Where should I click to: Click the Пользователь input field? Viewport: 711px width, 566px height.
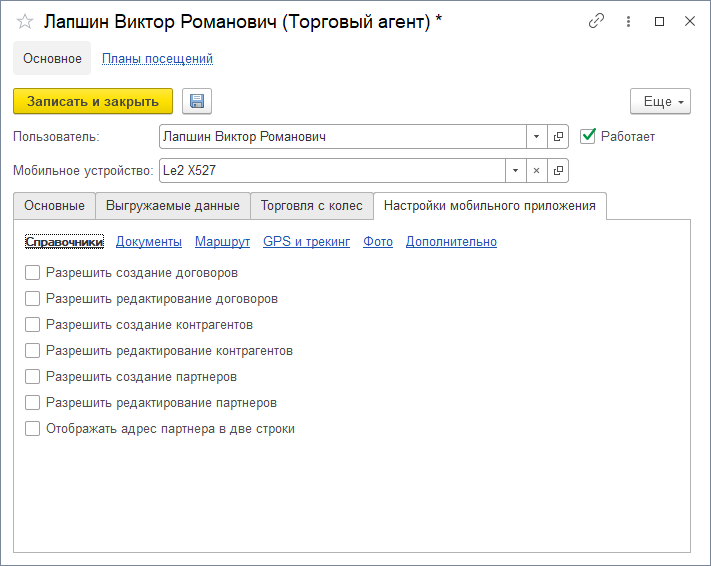(x=342, y=136)
